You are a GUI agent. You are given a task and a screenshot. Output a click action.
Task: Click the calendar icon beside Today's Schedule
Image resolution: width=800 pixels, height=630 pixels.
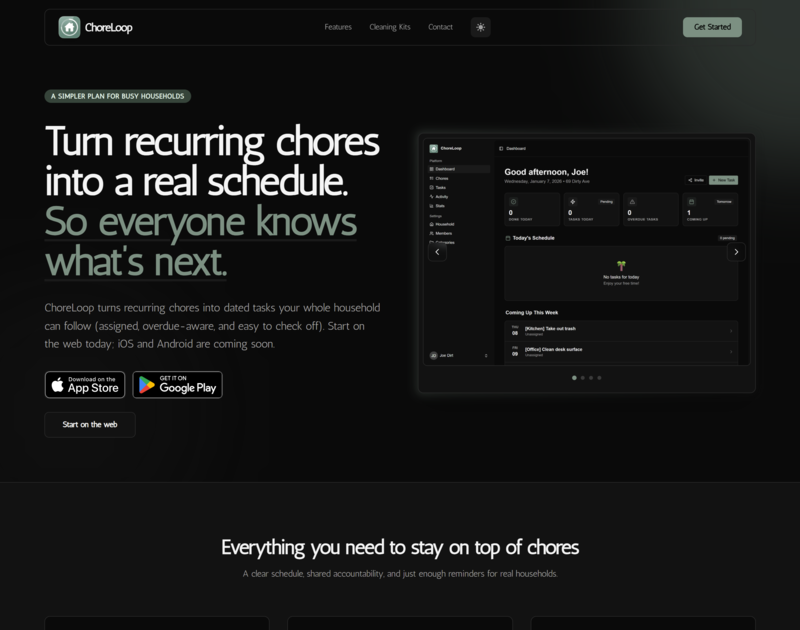pyautogui.click(x=508, y=238)
